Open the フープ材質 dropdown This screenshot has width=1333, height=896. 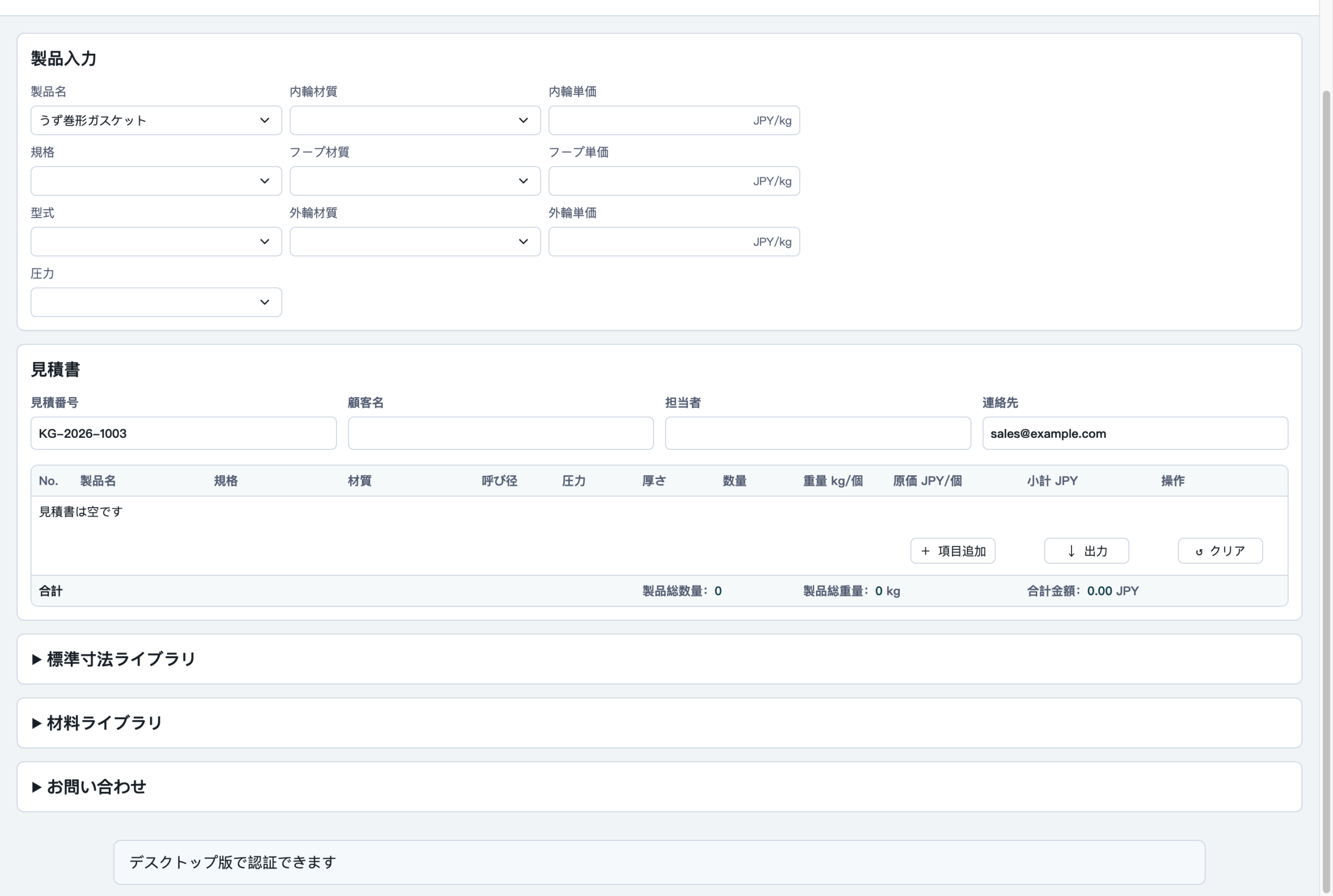(x=415, y=181)
